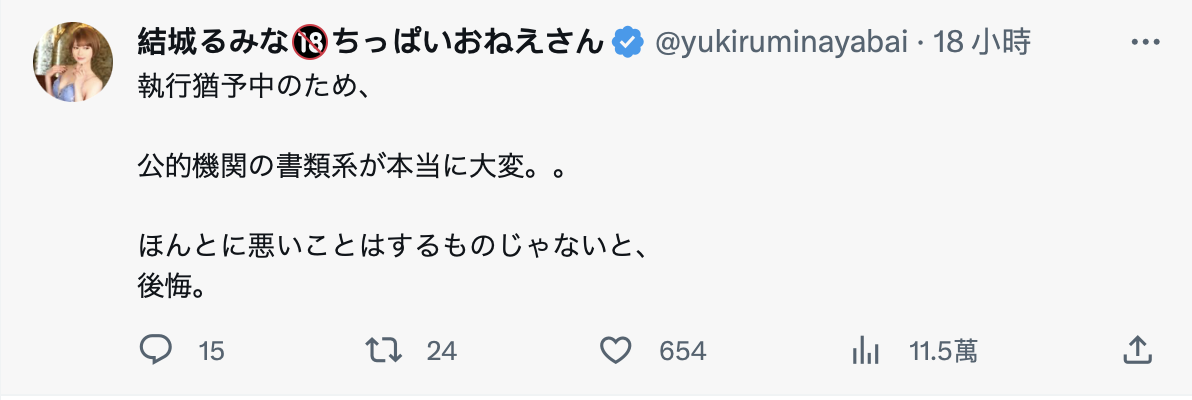1192x400 pixels.
Task: Open the three-dot more options menu
Action: [1144, 42]
